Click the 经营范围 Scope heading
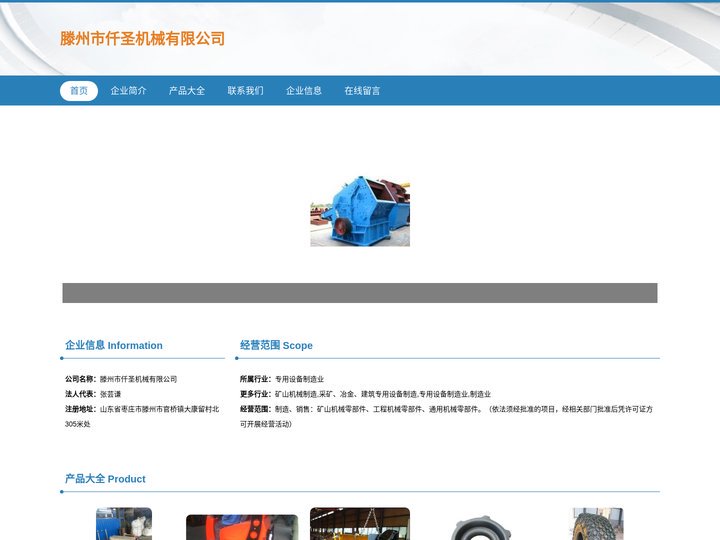This screenshot has height=540, width=720. click(276, 345)
